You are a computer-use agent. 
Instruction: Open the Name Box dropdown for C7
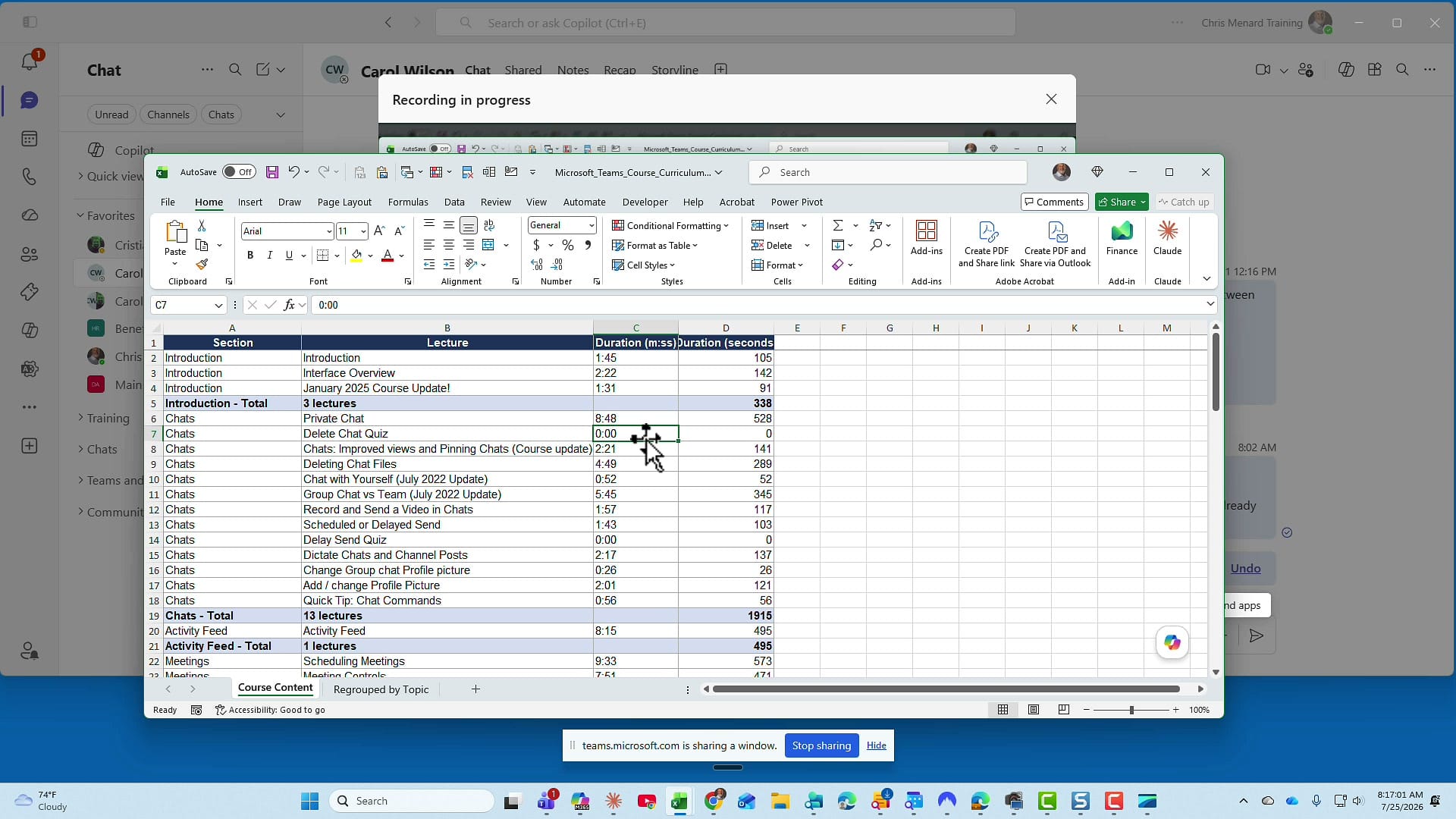218,305
